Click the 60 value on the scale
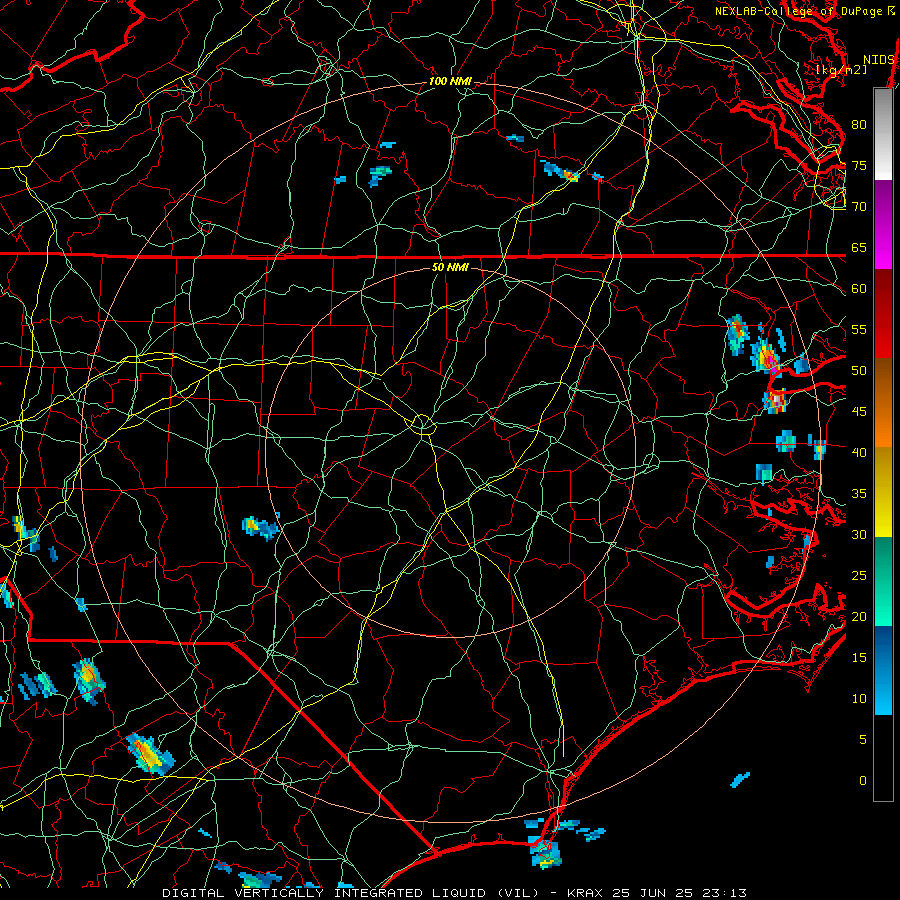900x900 pixels. (x=859, y=289)
